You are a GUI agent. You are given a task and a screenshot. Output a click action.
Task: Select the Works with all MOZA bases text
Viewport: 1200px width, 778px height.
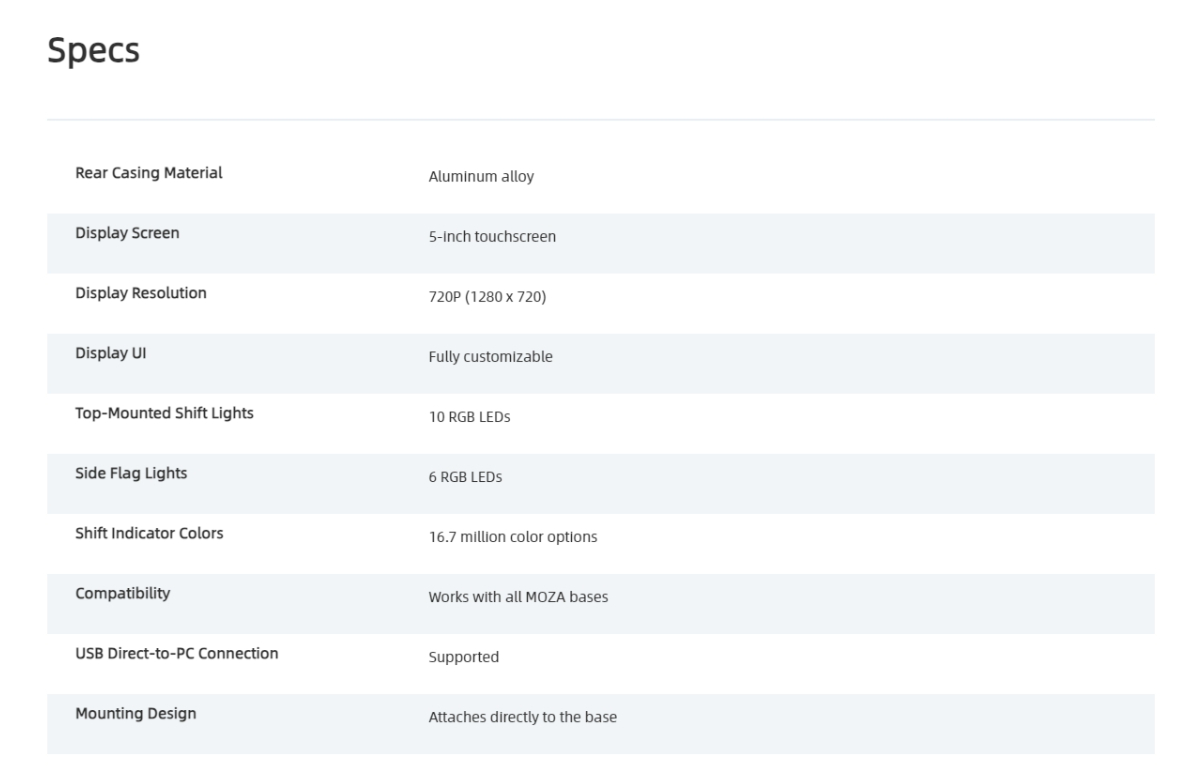point(518,597)
